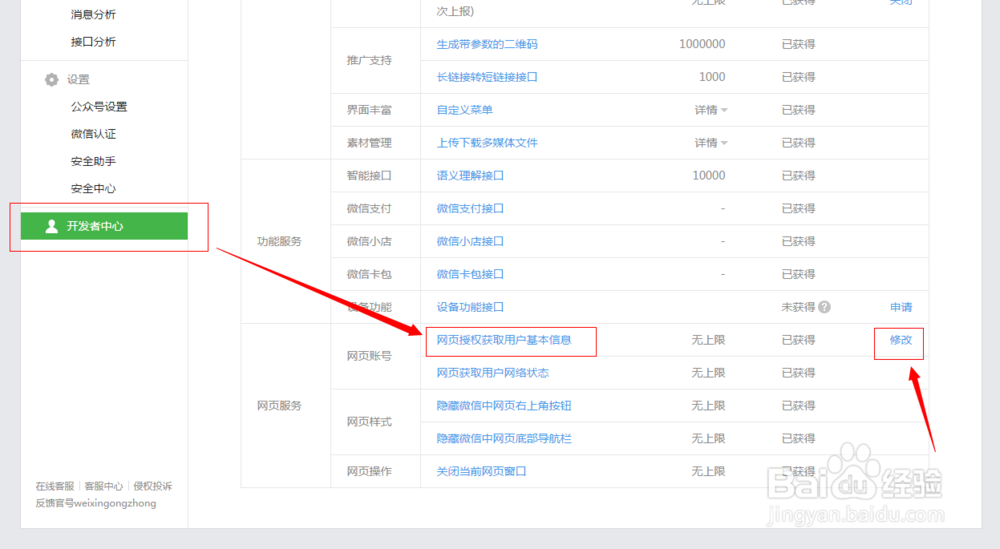Viewport: 1000px width, 549px height.
Task: Open the 语义理解接口 link
Action: pos(470,175)
